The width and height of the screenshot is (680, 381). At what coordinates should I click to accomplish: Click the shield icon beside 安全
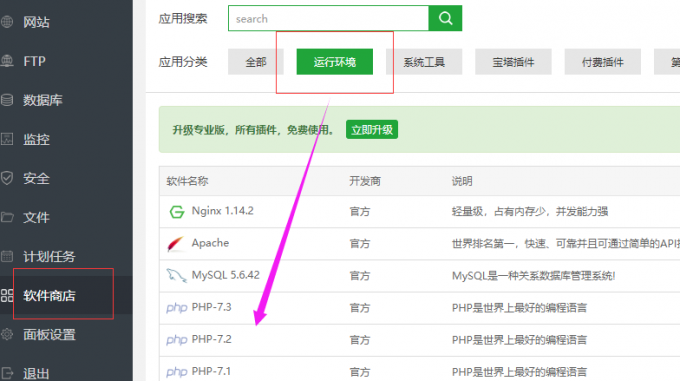click(x=7, y=178)
